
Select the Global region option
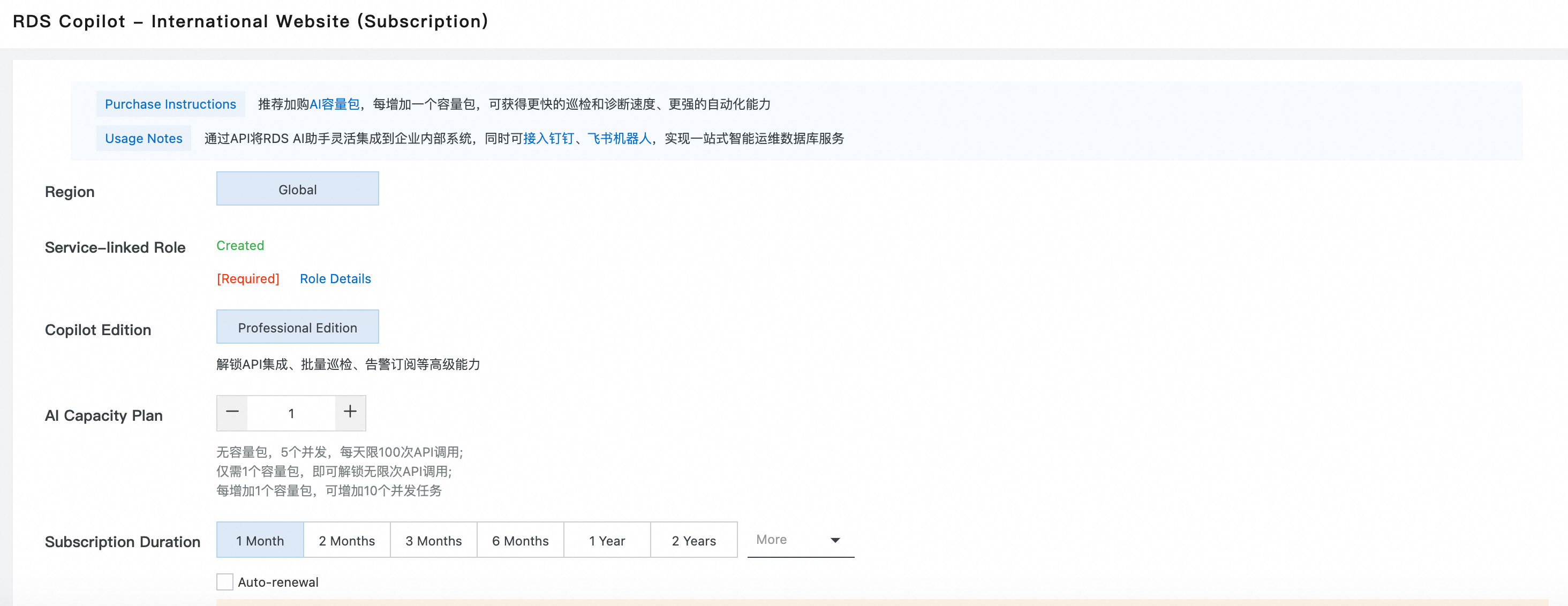(297, 189)
